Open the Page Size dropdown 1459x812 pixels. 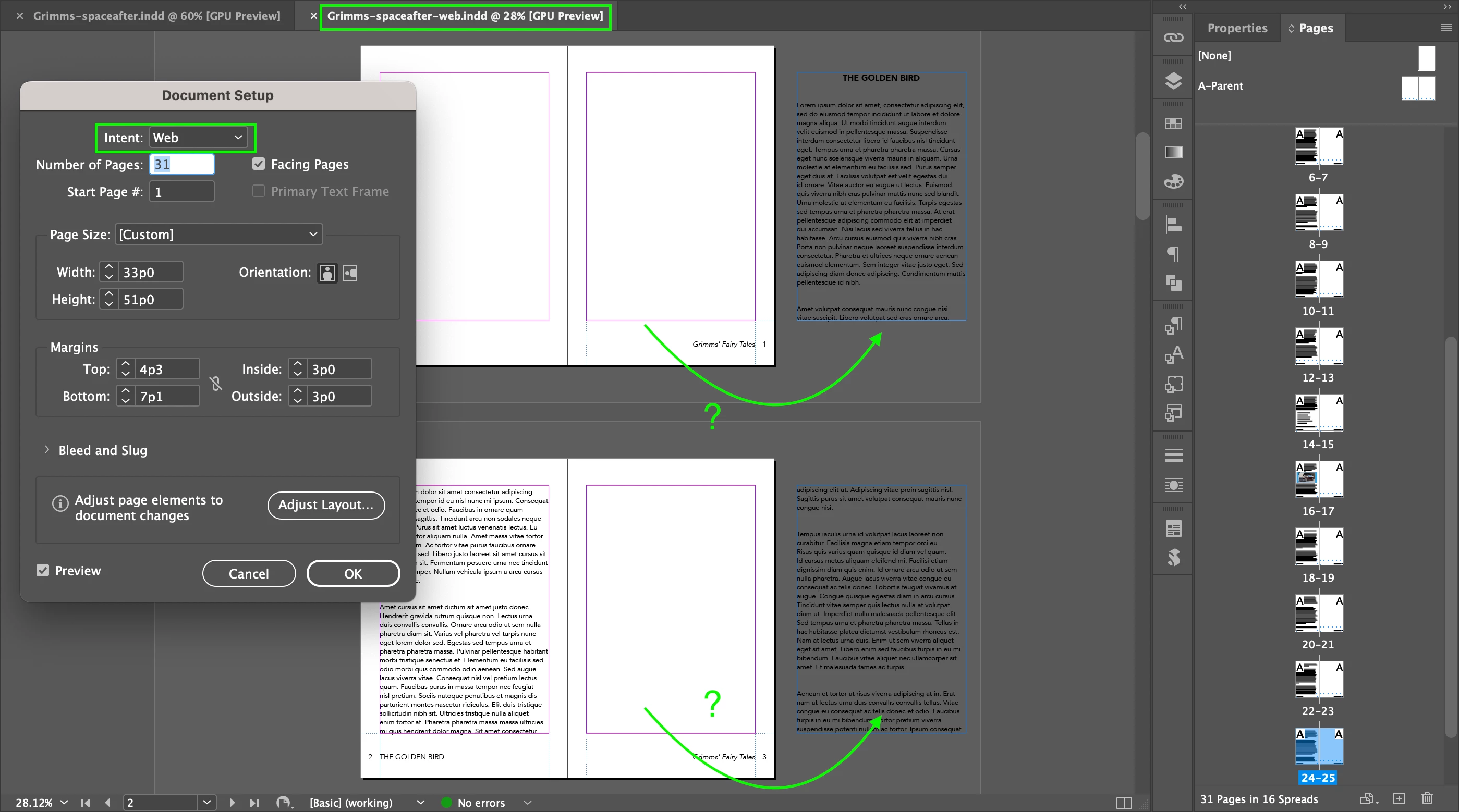pyautogui.click(x=218, y=235)
